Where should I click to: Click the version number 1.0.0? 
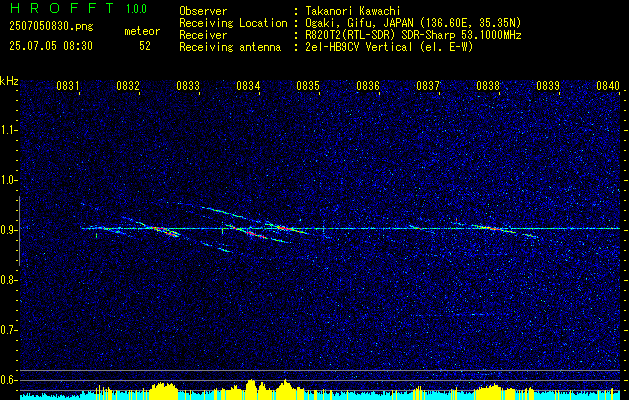pyautogui.click(x=136, y=9)
